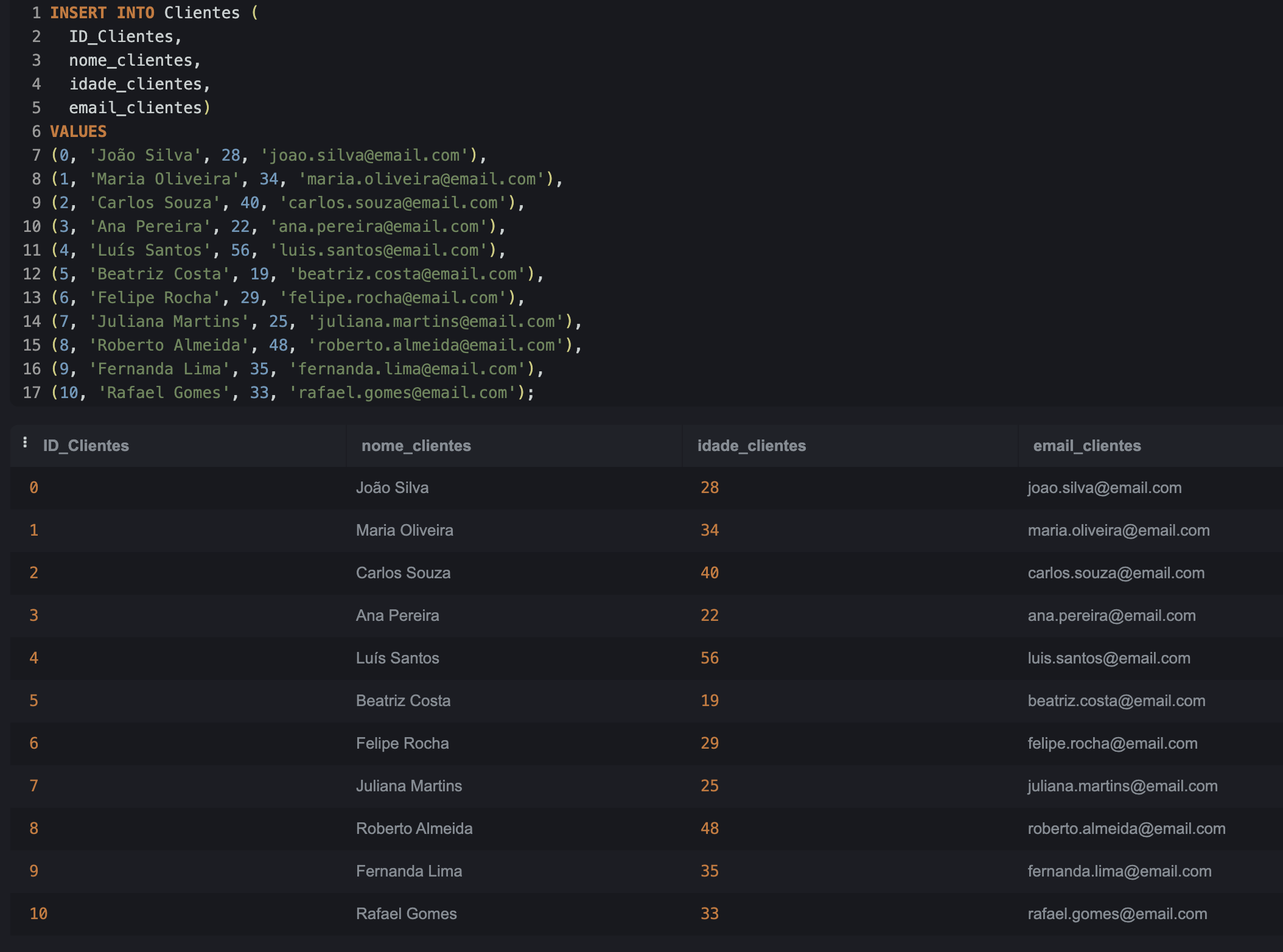Click string 'felipe.rocha@email.com' on editor line 13
1283x952 pixels.
(x=393, y=298)
